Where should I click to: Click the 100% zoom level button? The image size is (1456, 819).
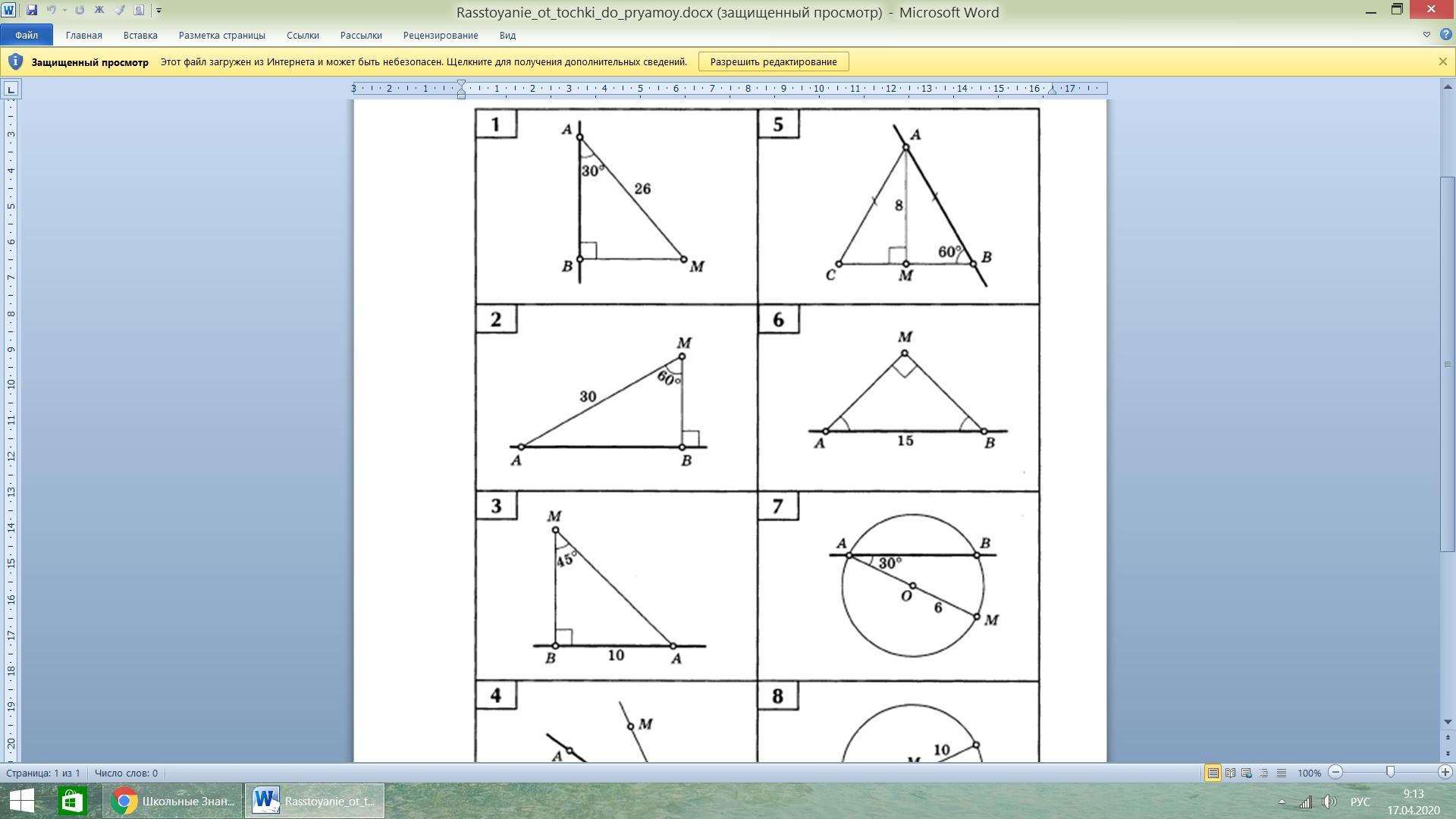pos(1309,773)
